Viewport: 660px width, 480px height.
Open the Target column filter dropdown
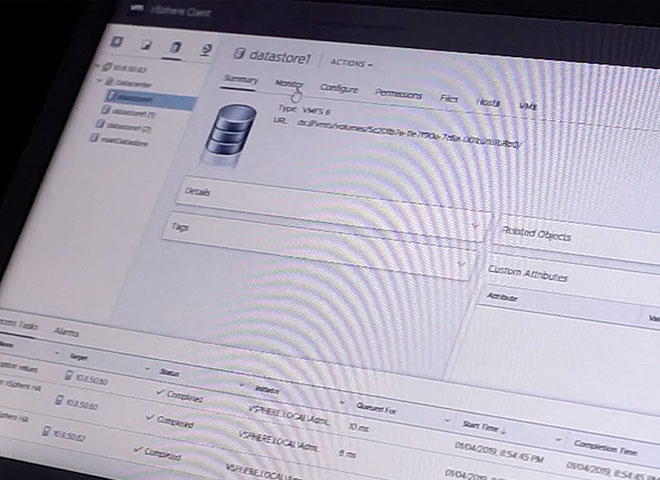148,369
